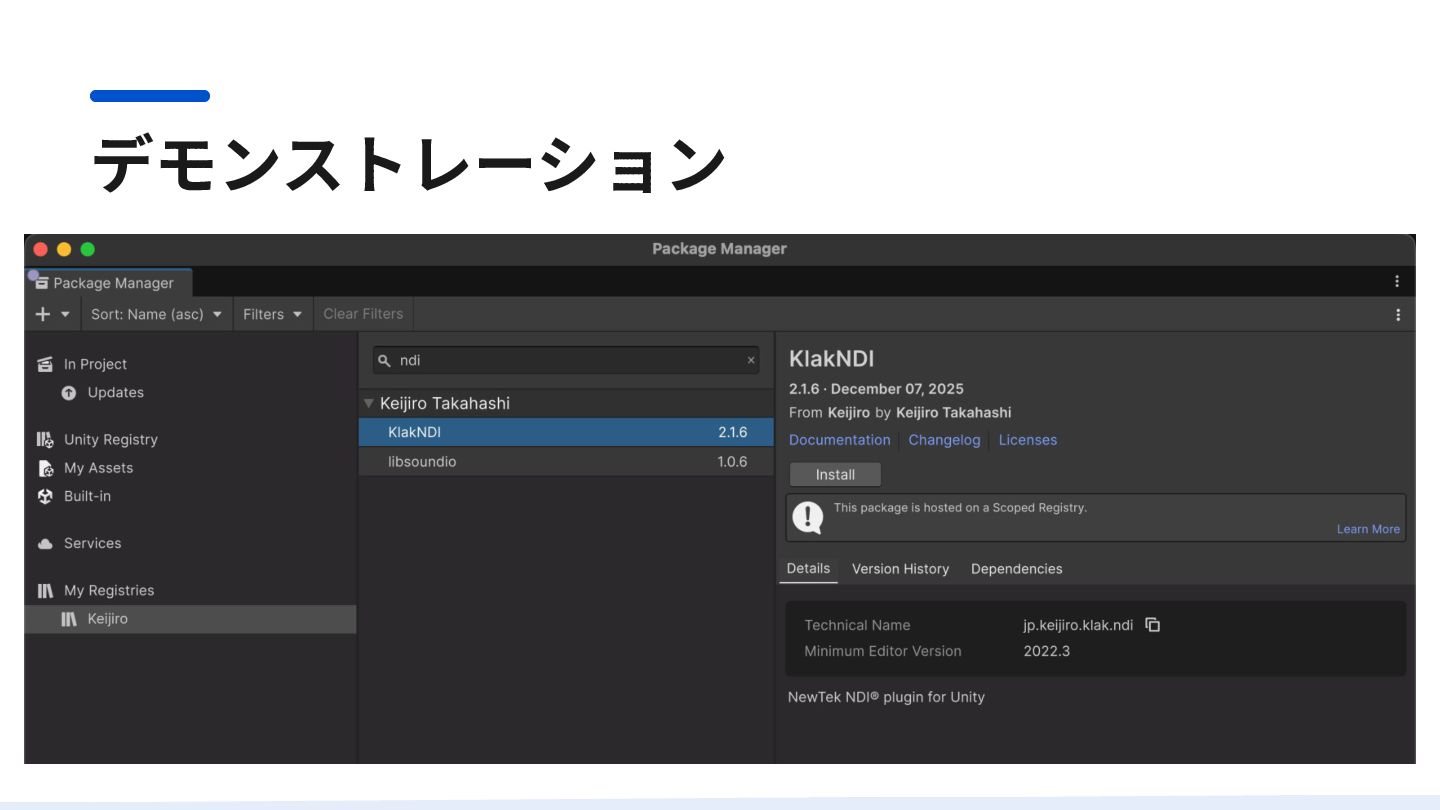Image resolution: width=1440 pixels, height=810 pixels.
Task: Click the search field containing ndi
Action: coord(566,360)
